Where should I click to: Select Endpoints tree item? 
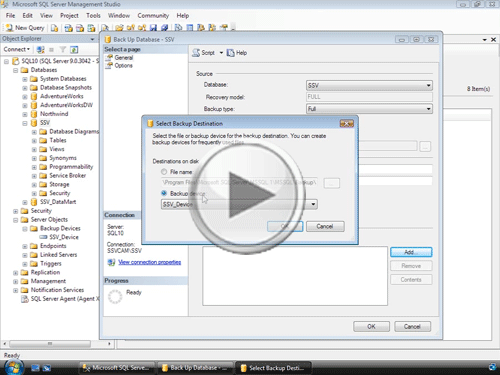(x=53, y=246)
